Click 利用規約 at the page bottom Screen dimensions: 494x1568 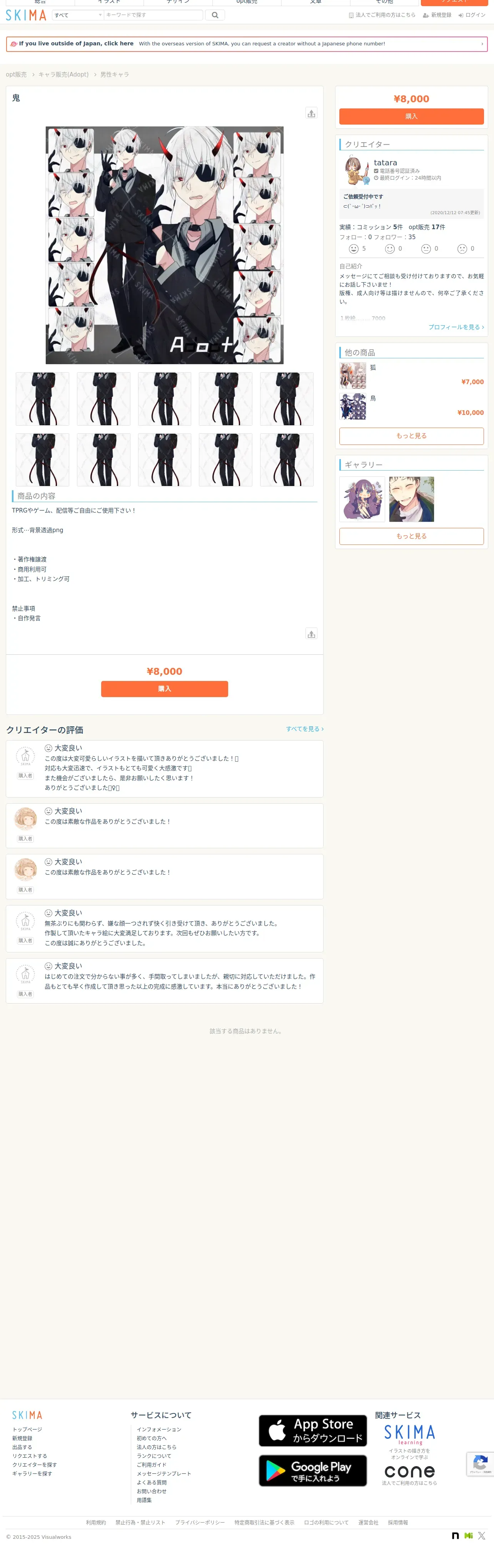click(96, 1522)
